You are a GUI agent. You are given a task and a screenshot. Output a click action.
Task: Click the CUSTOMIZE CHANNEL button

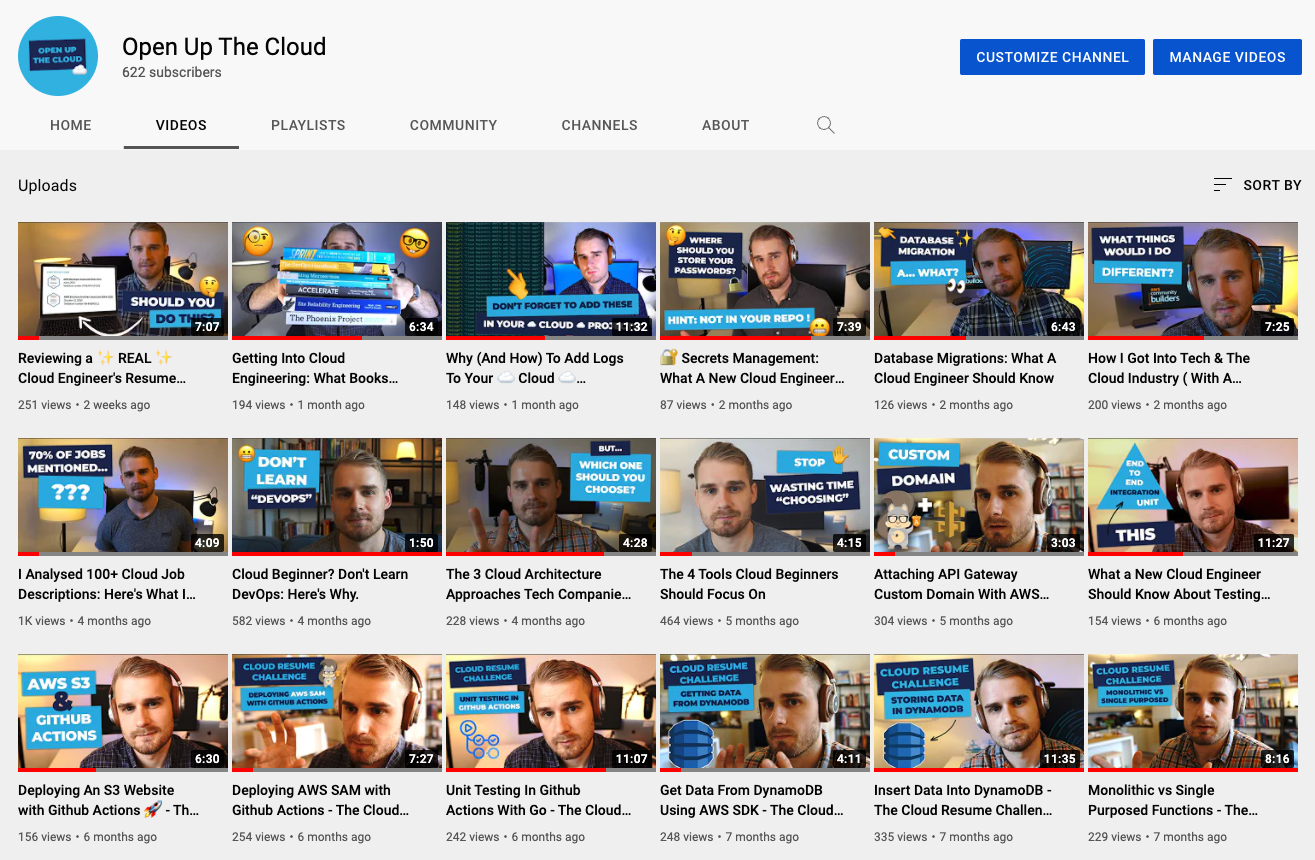[1052, 56]
